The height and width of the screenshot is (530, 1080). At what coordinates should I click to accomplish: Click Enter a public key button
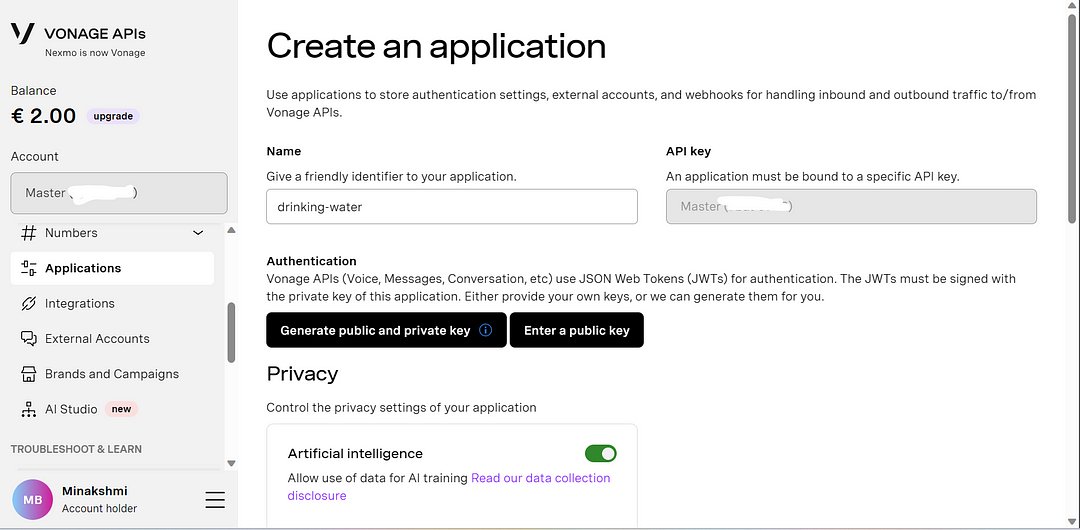click(x=577, y=330)
